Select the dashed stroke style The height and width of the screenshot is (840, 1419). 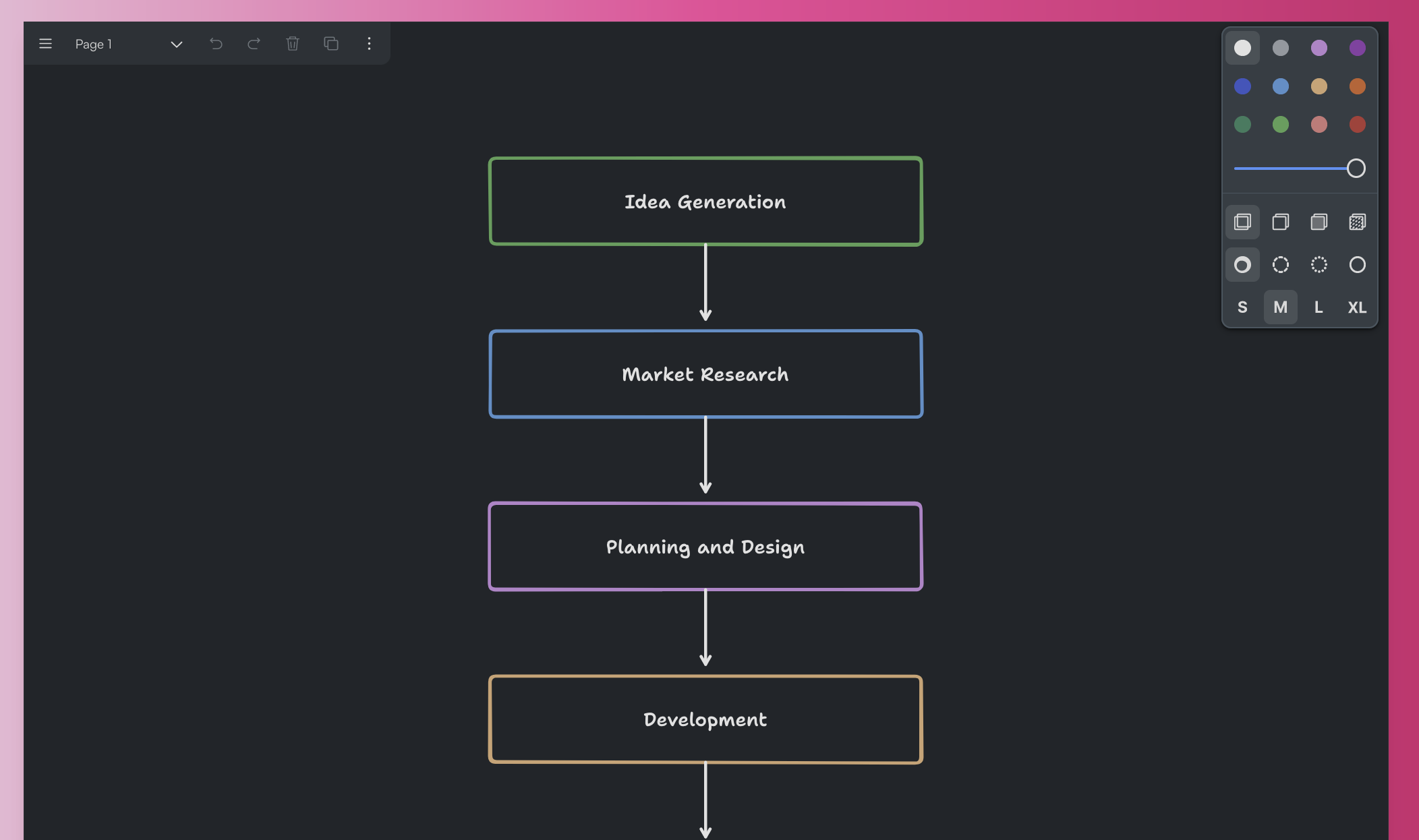click(1280, 264)
